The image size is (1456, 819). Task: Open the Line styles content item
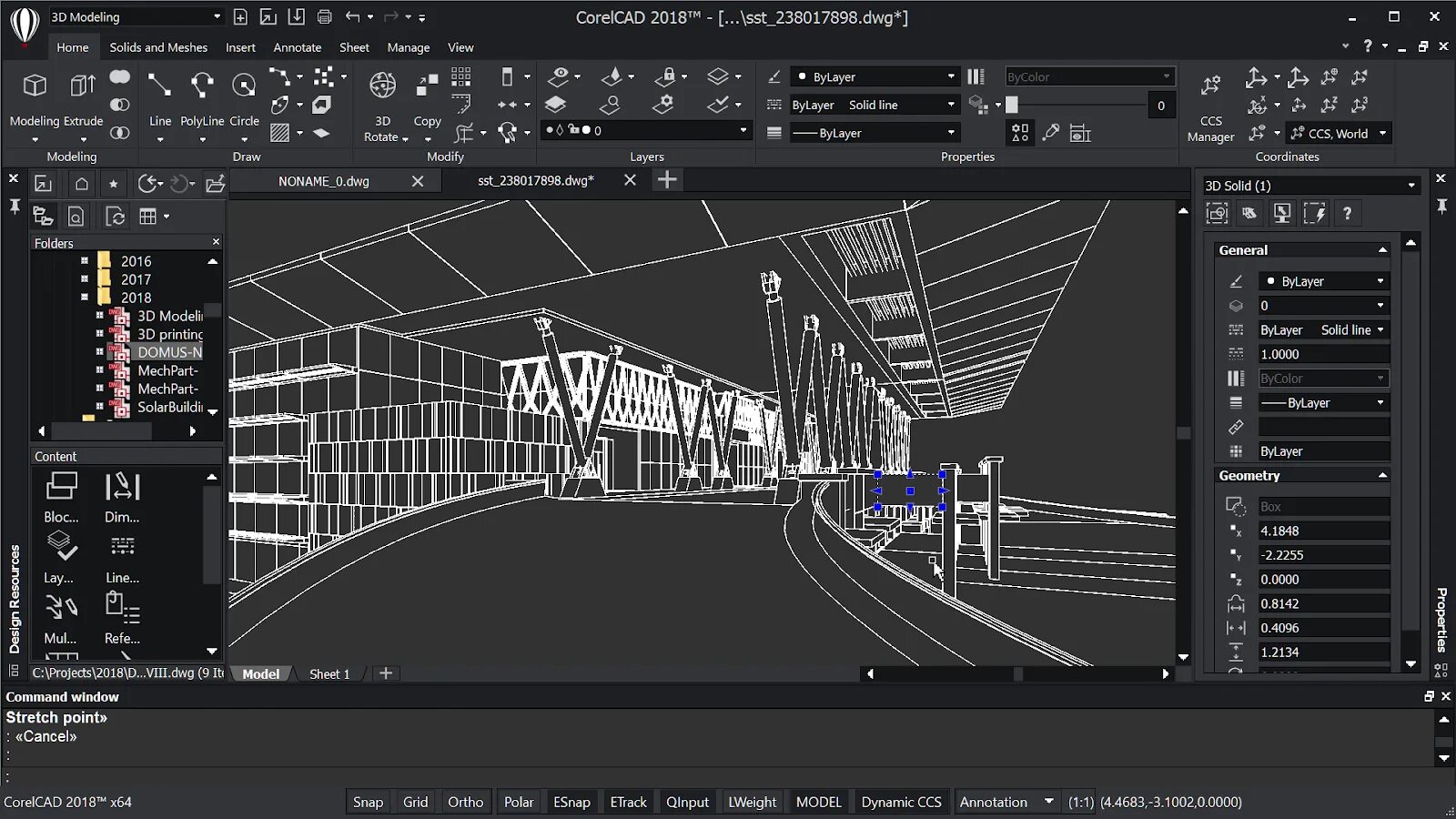[122, 558]
